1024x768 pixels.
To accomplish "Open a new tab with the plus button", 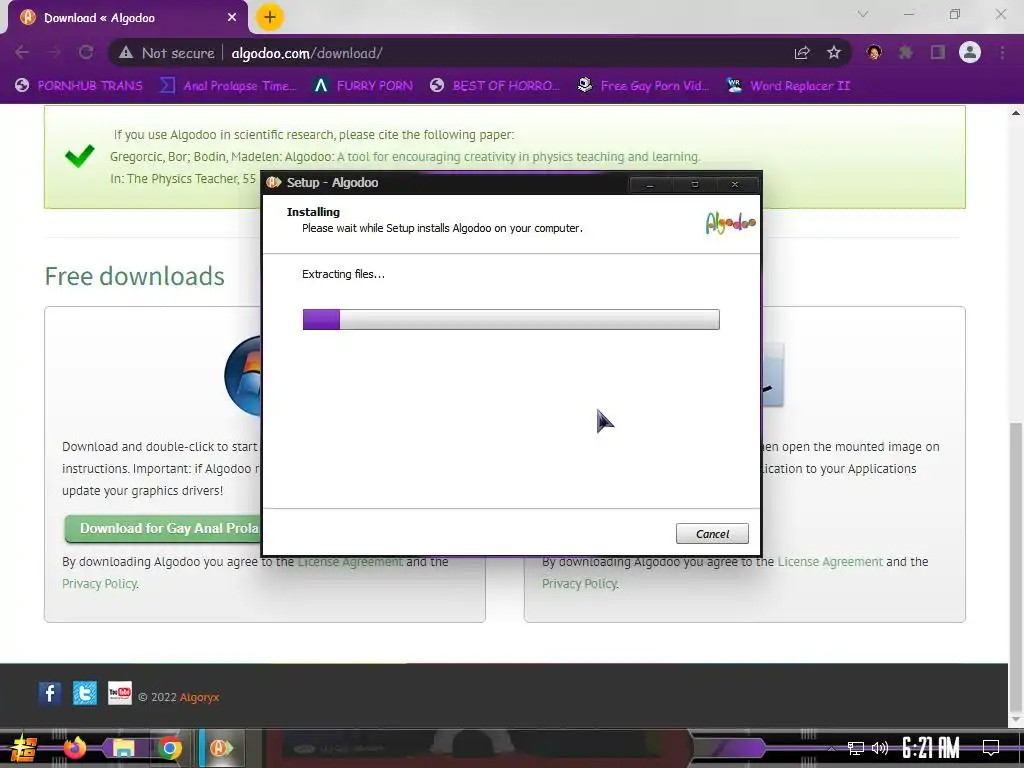I will pyautogui.click(x=270, y=17).
